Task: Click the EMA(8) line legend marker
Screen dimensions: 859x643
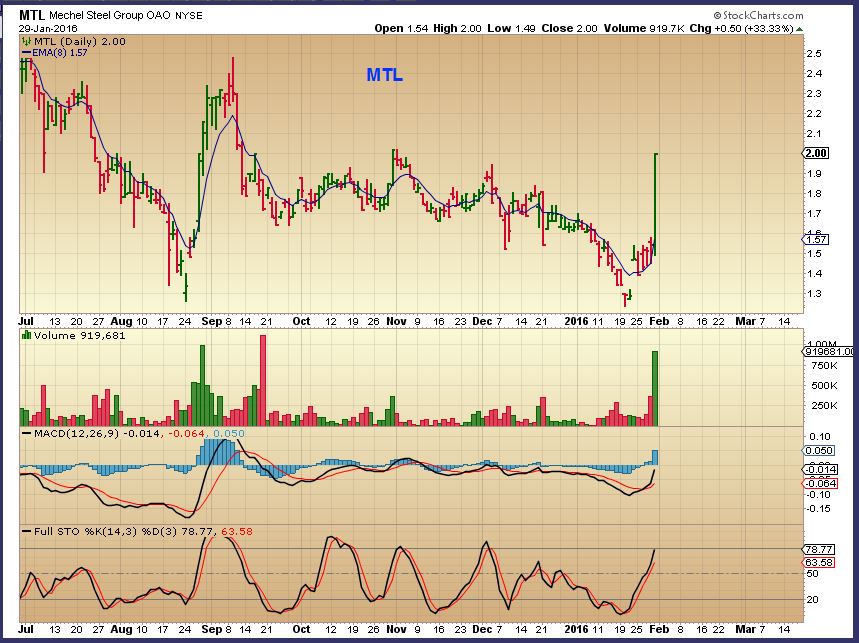Action: [24, 51]
